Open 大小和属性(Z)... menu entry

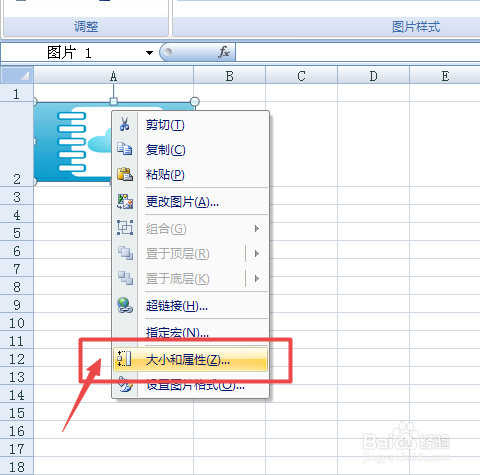190,359
